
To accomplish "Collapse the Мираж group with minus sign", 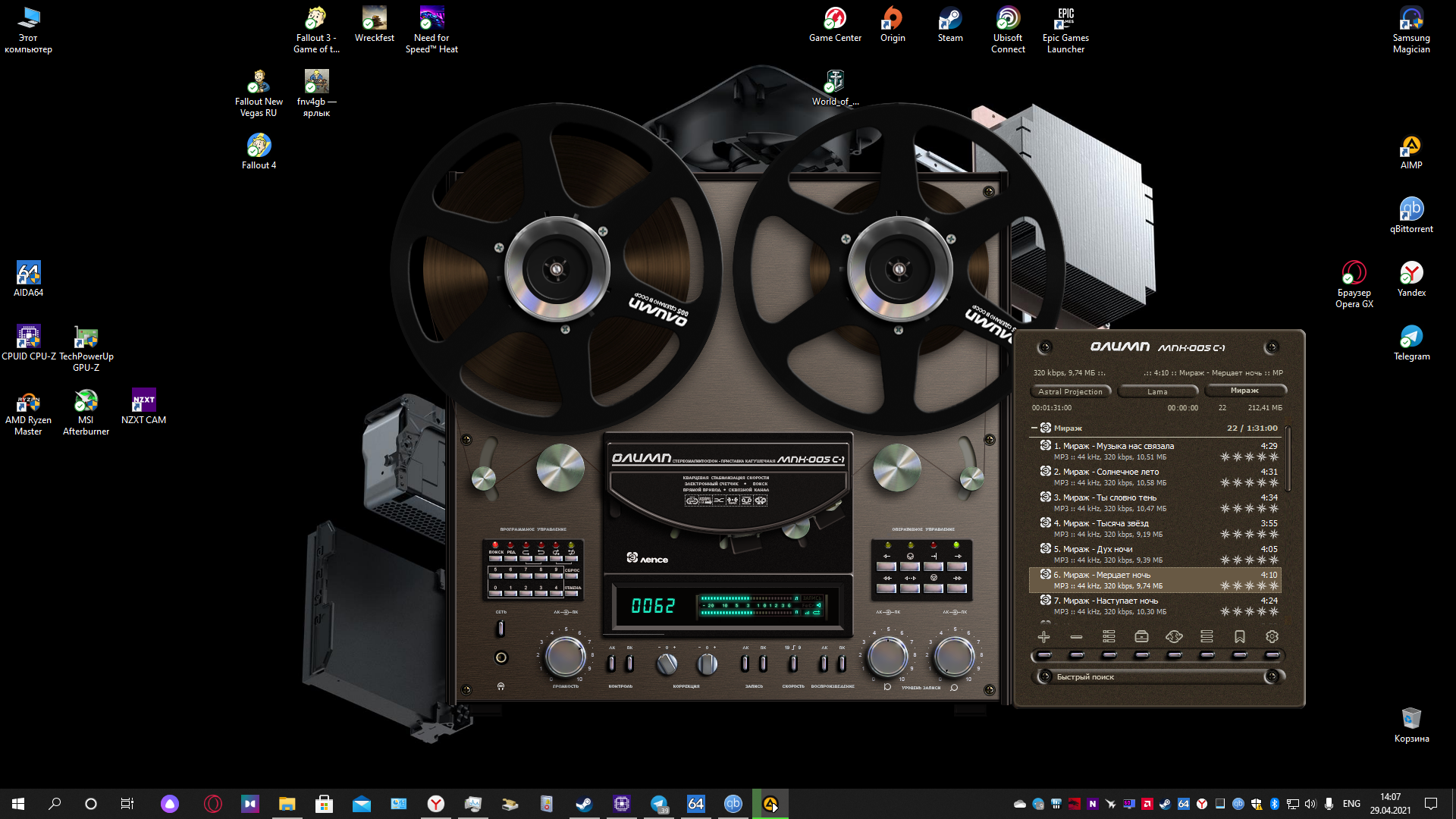I will (1034, 428).
